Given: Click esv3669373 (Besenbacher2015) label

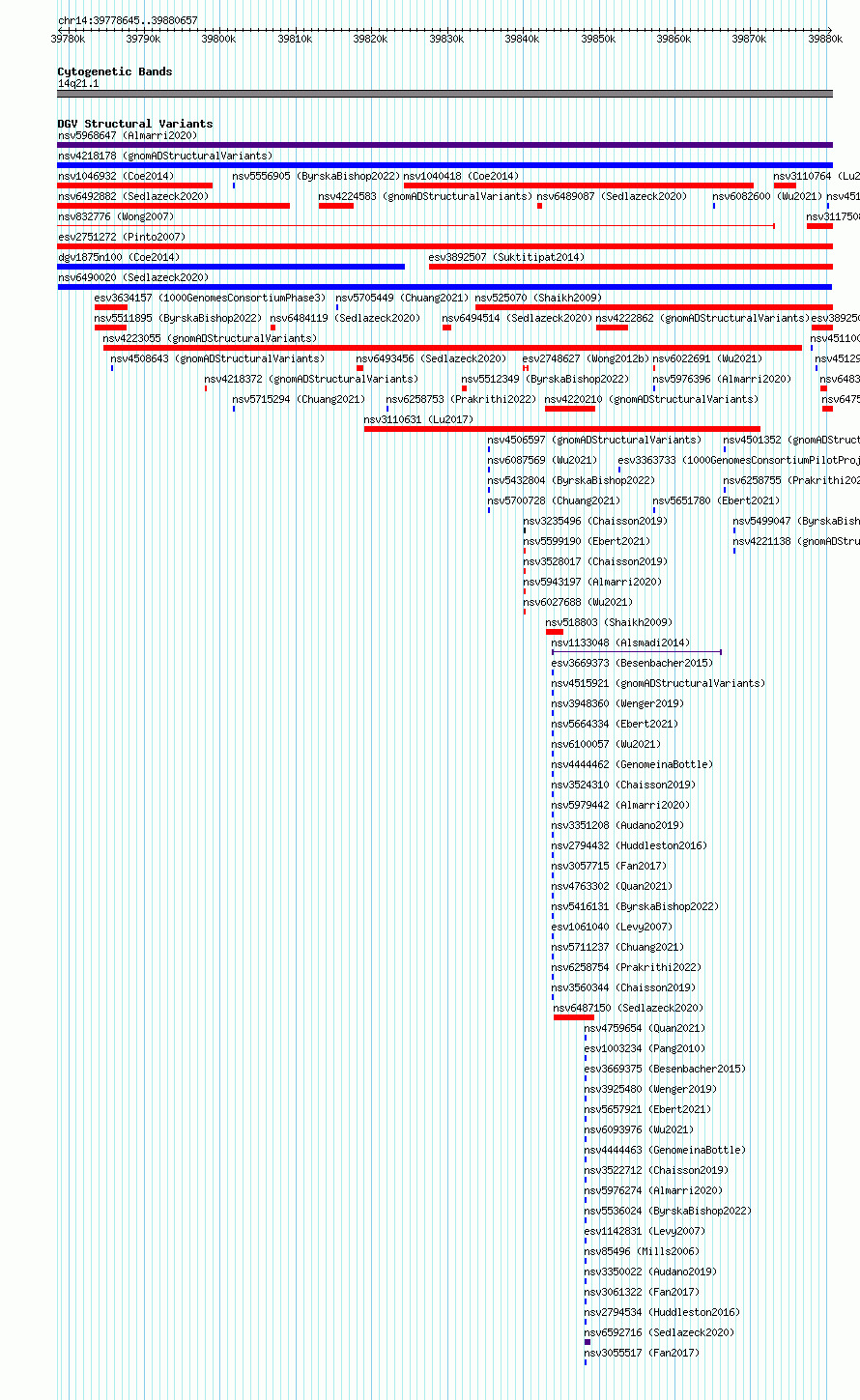Looking at the screenshot, I should point(633,663).
